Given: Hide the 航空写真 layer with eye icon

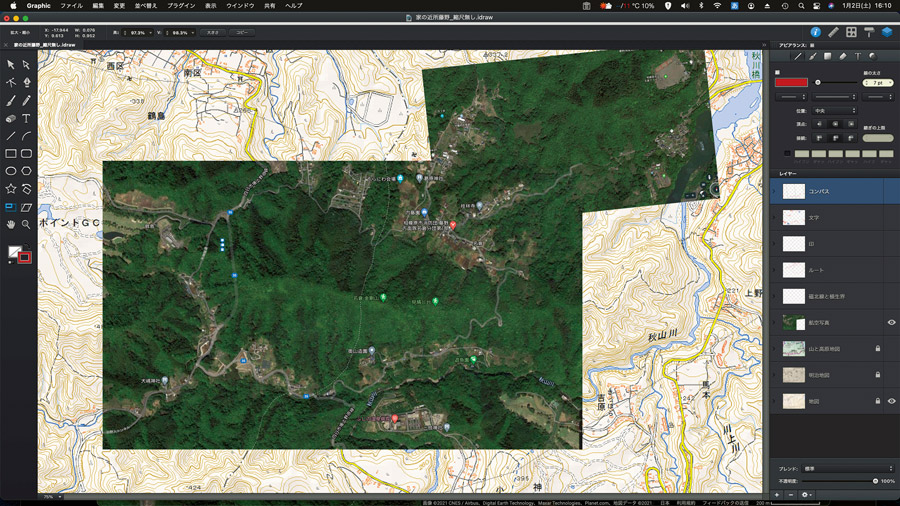Looking at the screenshot, I should pyautogui.click(x=891, y=322).
